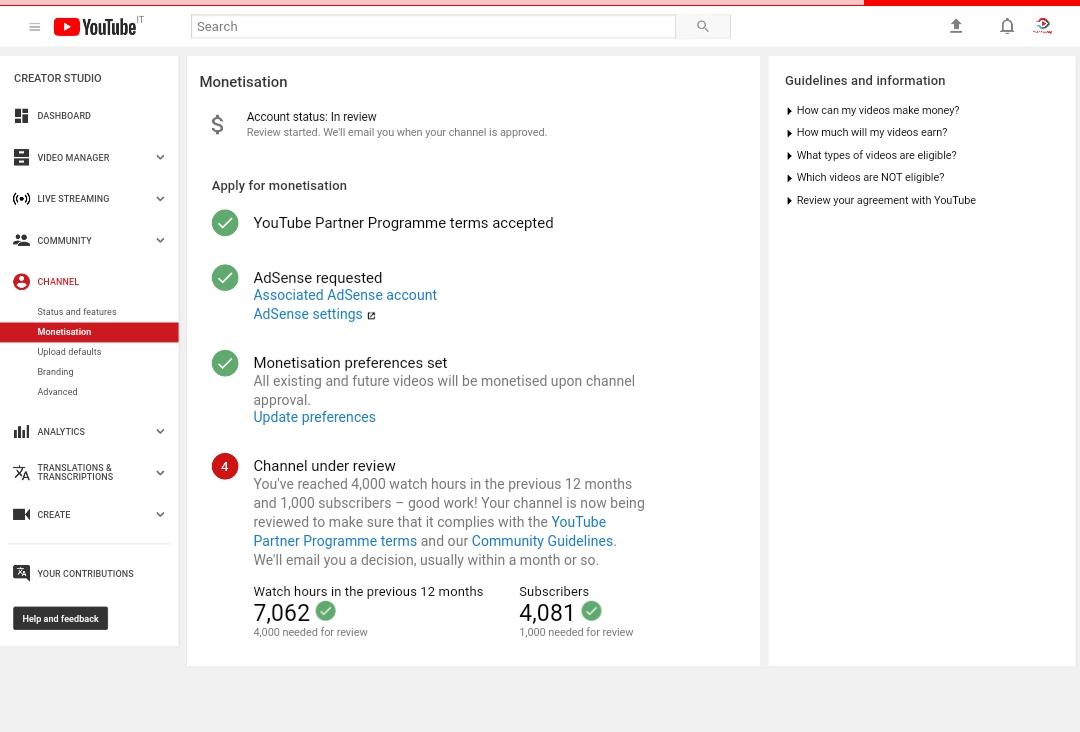Screen dimensions: 1080x732
Task: Expand the Create chevron
Action: (160, 514)
